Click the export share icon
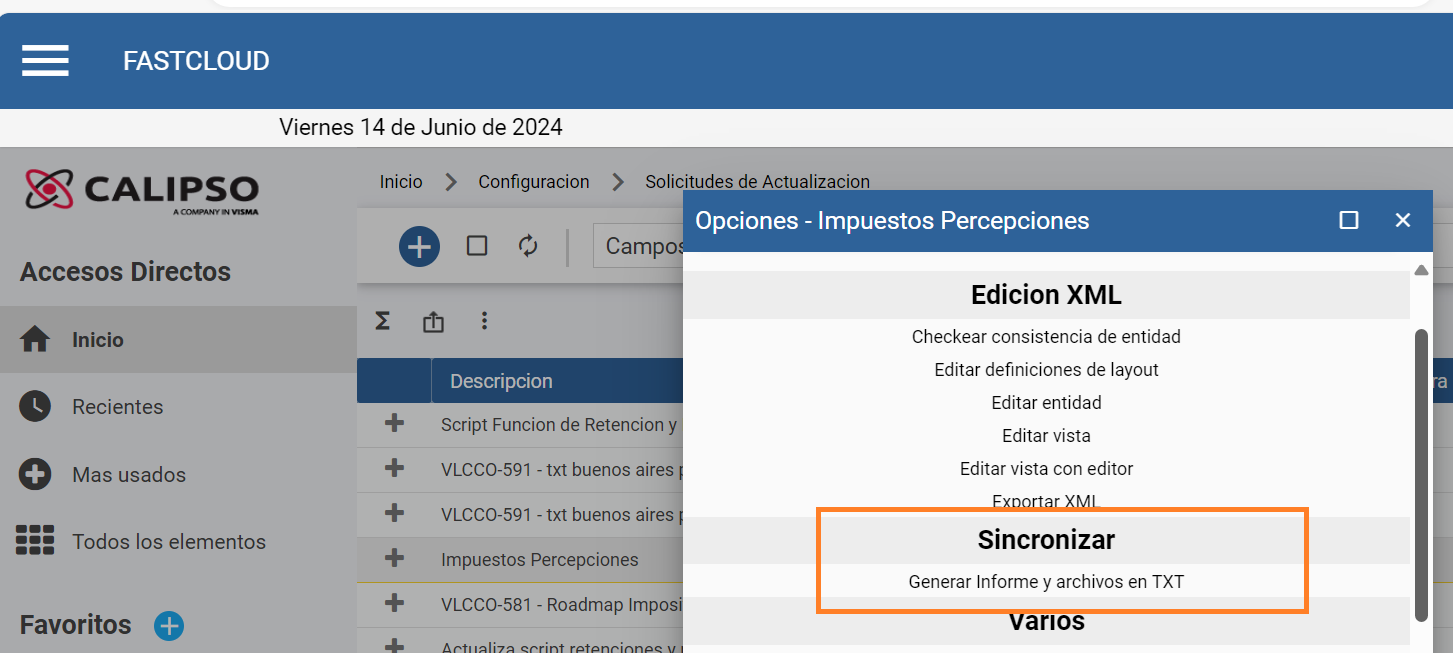The height and width of the screenshot is (653, 1453). click(433, 321)
